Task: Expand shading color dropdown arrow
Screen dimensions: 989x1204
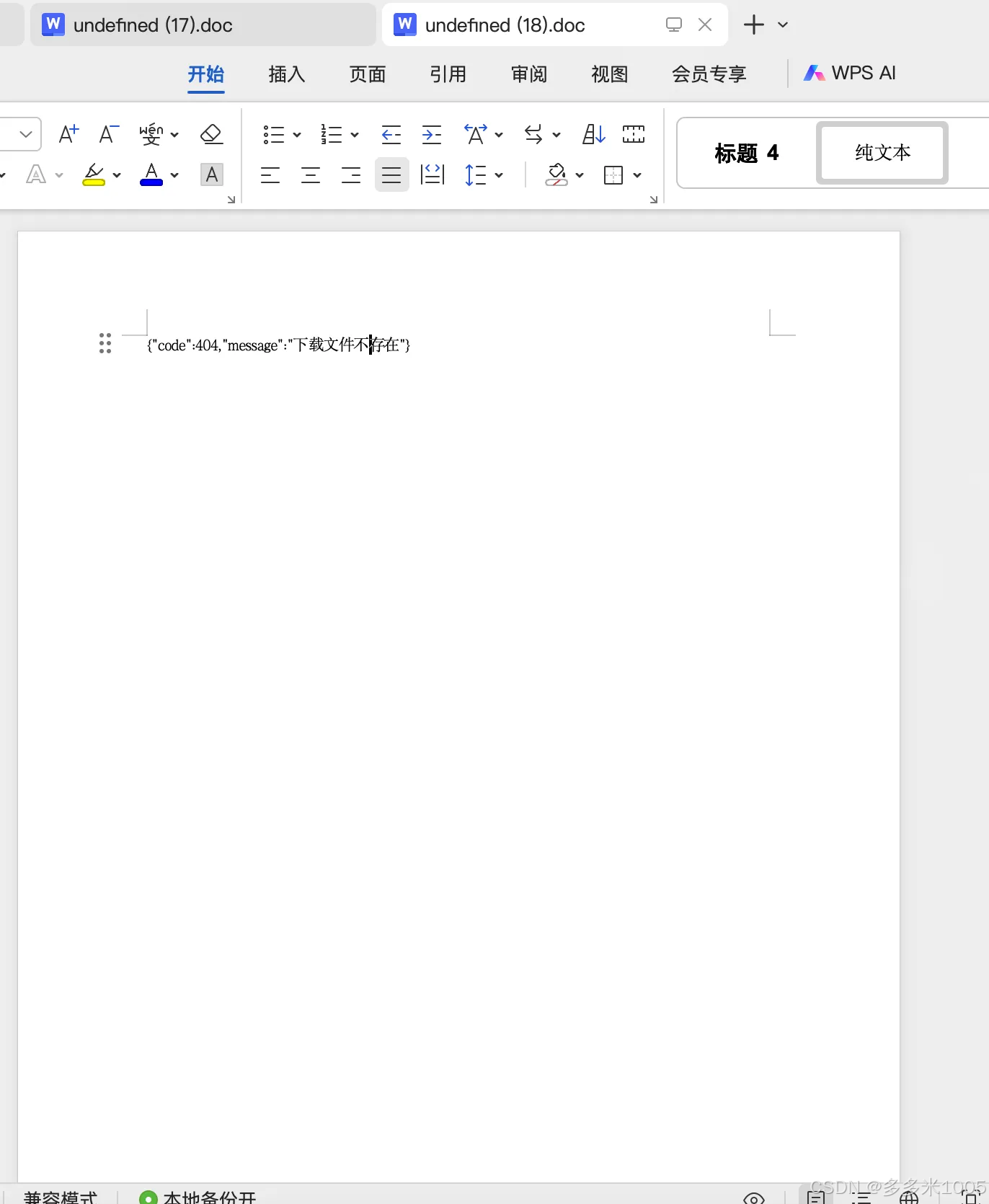Action: [580, 175]
